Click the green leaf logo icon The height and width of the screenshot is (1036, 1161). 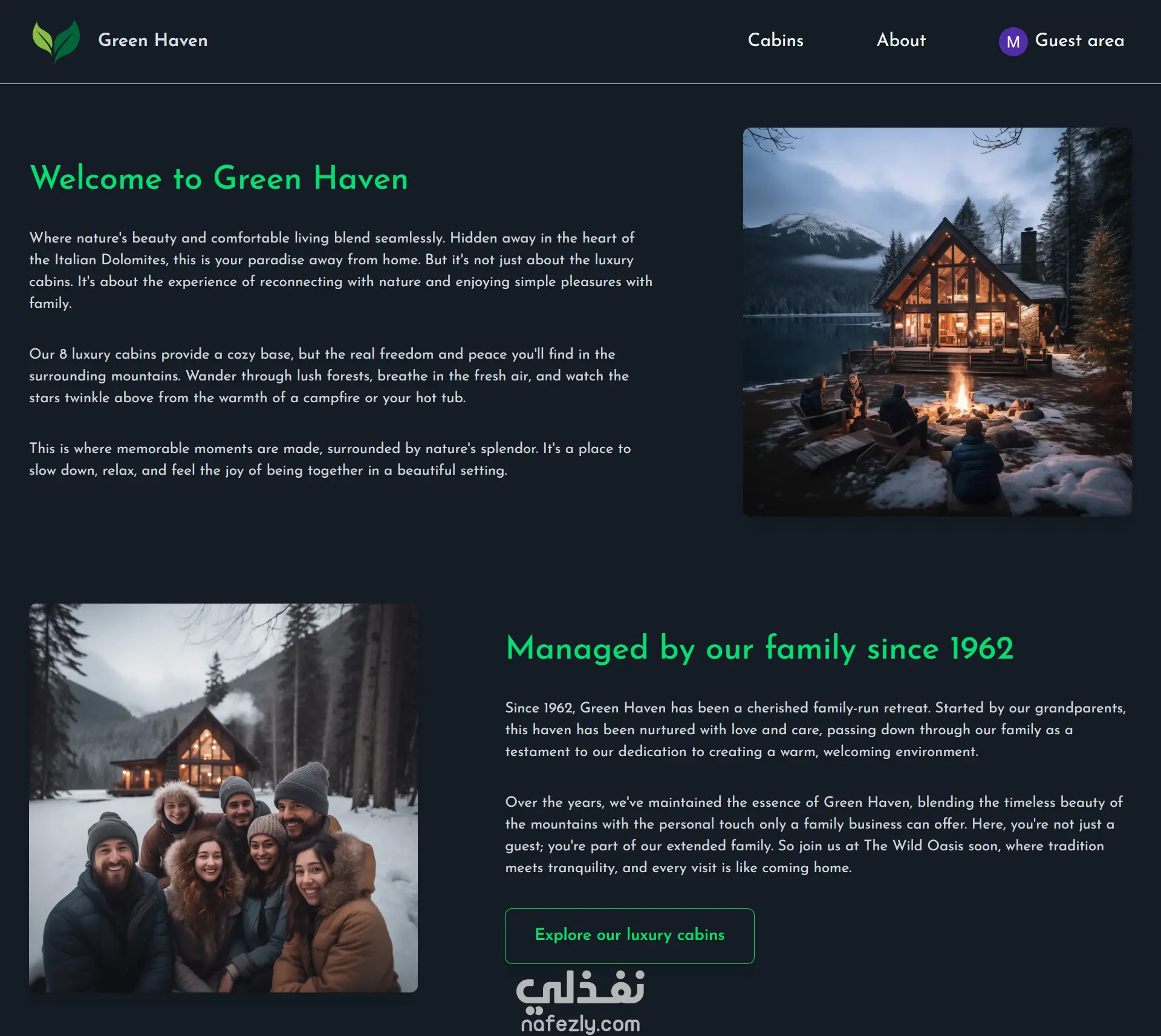point(56,41)
